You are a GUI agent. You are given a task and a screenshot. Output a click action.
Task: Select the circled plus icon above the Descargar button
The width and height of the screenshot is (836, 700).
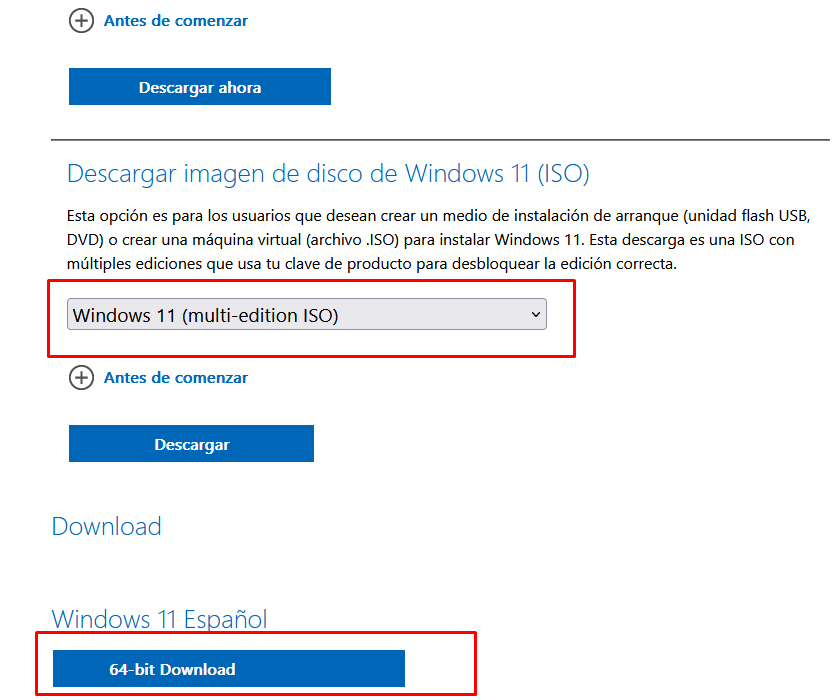pyautogui.click(x=81, y=378)
